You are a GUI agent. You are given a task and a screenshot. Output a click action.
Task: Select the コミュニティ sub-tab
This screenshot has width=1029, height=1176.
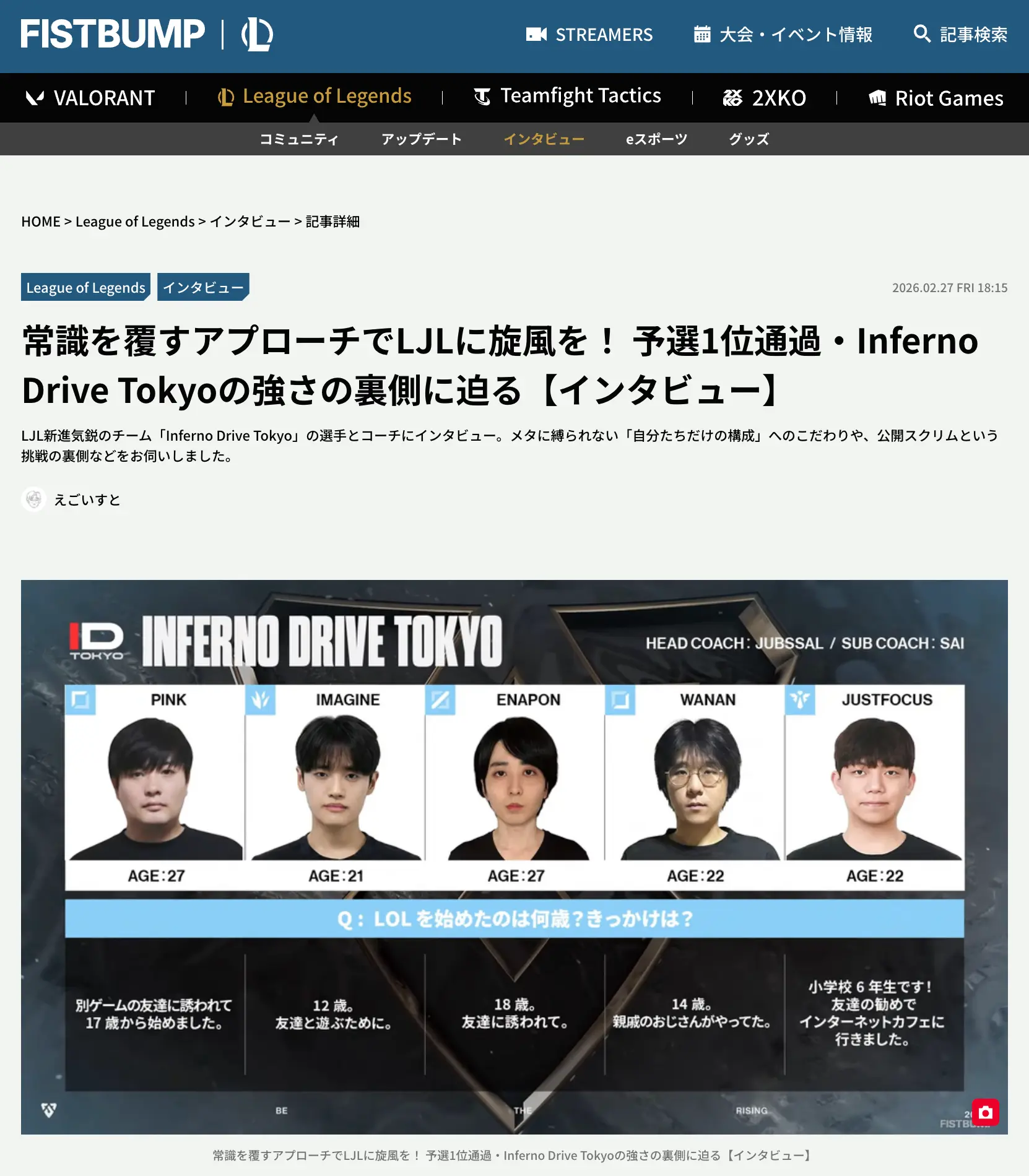(x=299, y=139)
